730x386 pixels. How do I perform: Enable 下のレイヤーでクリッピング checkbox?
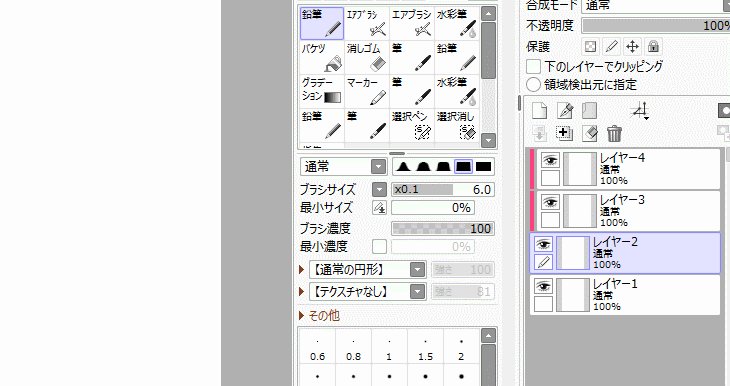coord(533,66)
